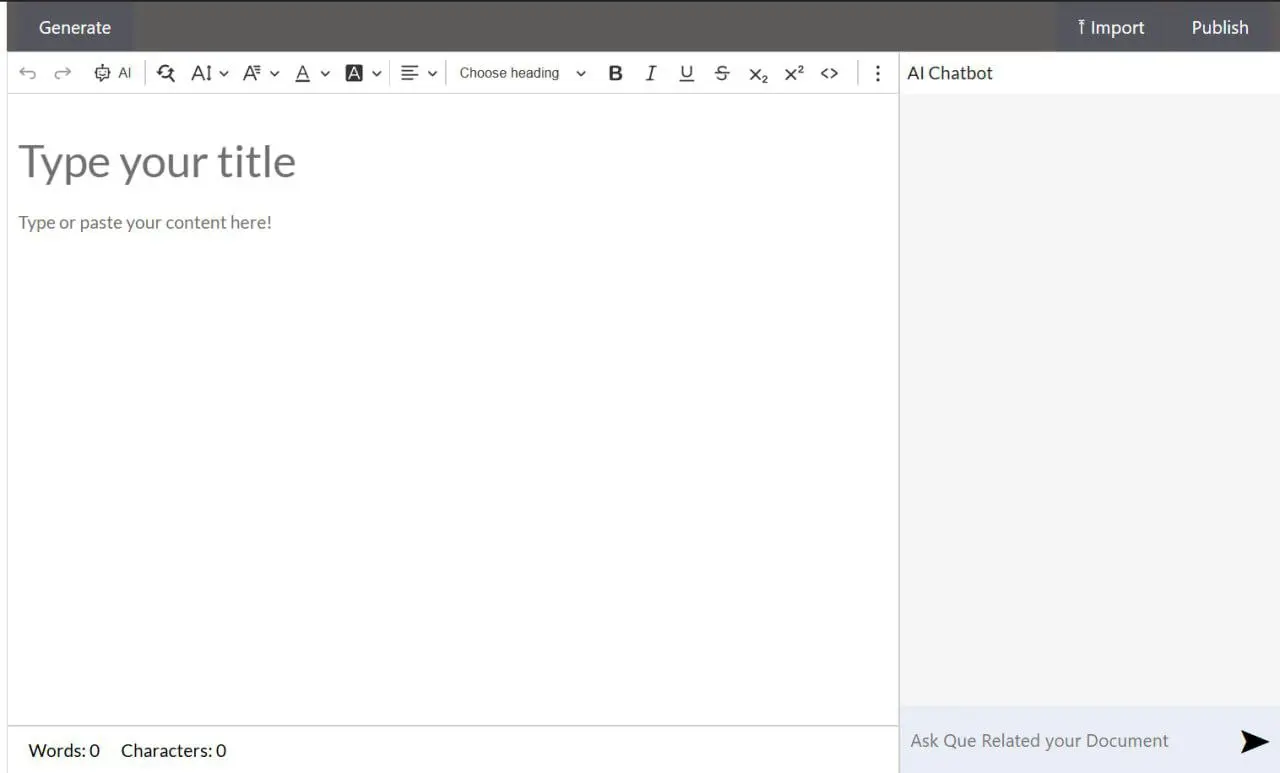Toggle bold formatting
This screenshot has height=773, width=1280.
pyautogui.click(x=615, y=73)
